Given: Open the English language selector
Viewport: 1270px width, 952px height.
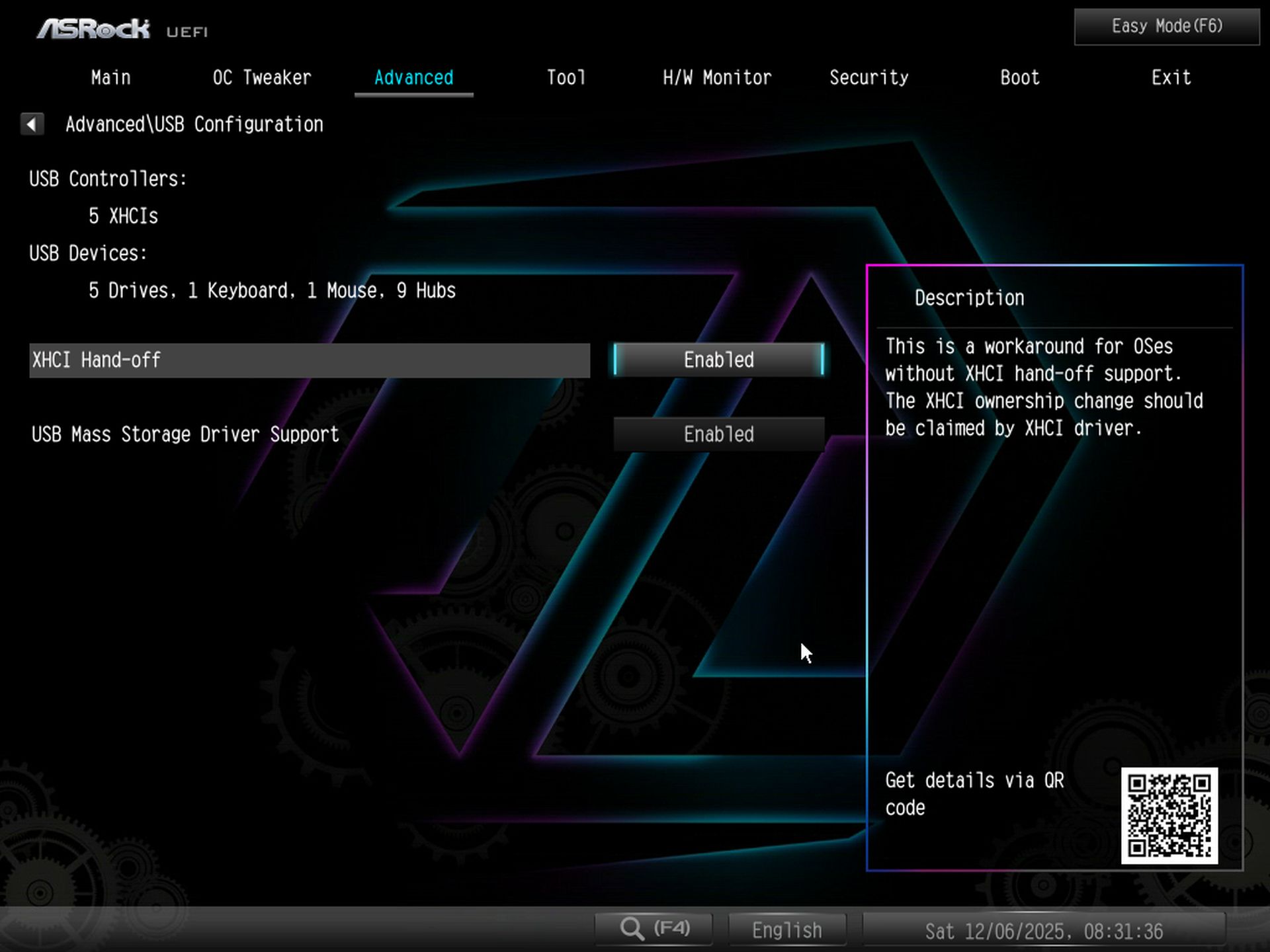Looking at the screenshot, I should (x=786, y=929).
